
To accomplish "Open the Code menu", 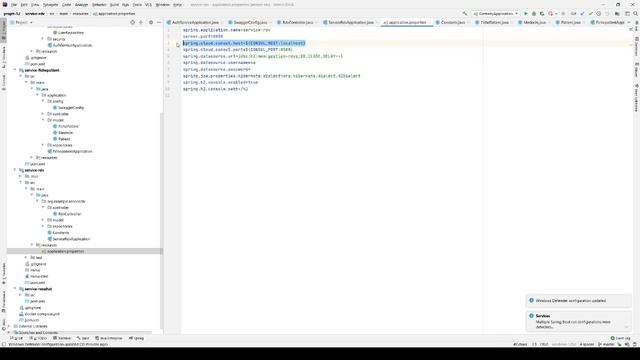I will click(67, 4).
